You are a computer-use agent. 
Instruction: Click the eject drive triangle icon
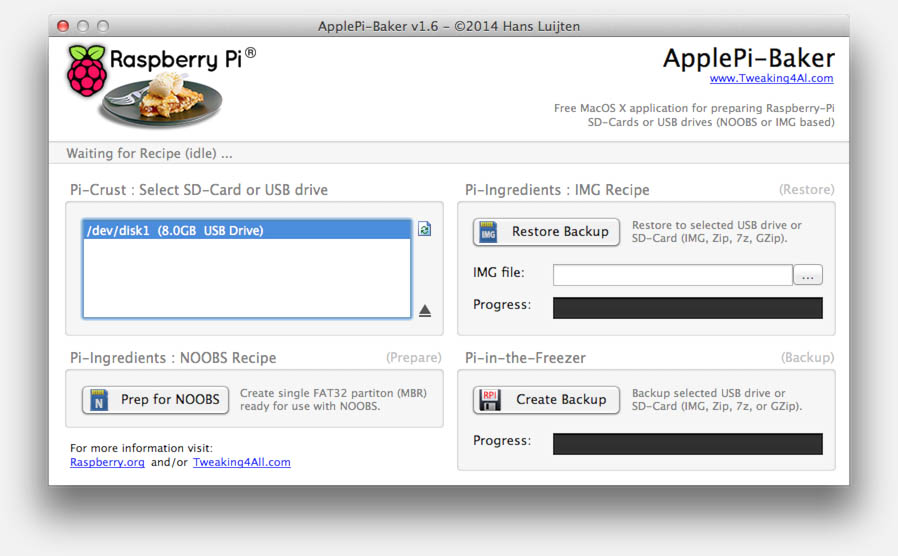pyautogui.click(x=424, y=310)
